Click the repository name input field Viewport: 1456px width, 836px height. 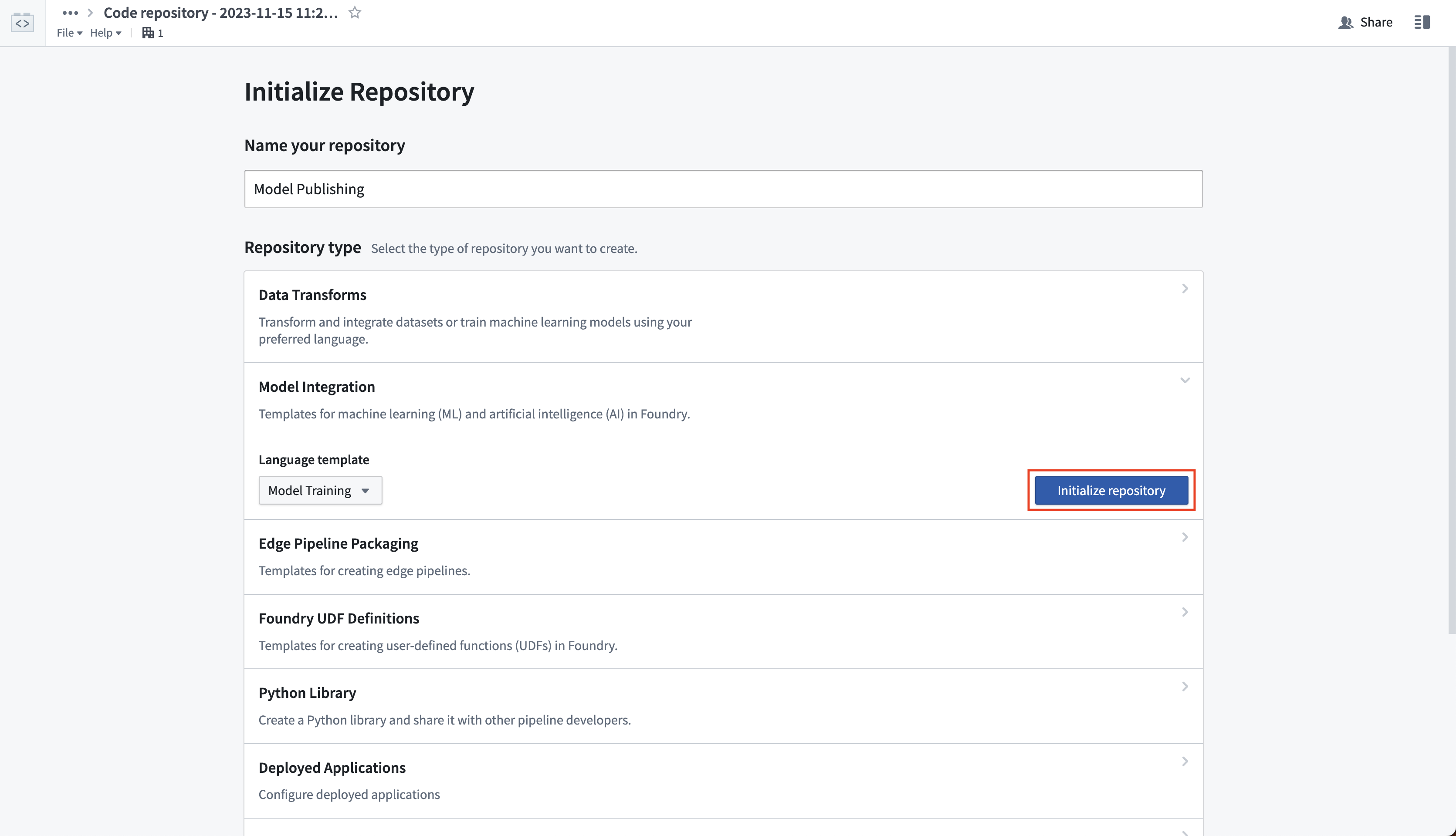pos(724,189)
